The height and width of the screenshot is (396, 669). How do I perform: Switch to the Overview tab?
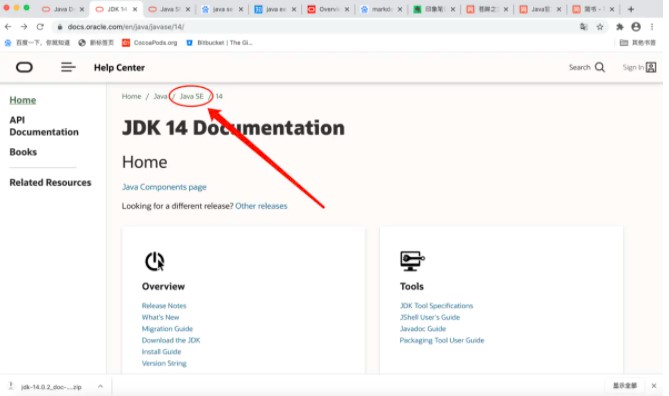[x=327, y=9]
